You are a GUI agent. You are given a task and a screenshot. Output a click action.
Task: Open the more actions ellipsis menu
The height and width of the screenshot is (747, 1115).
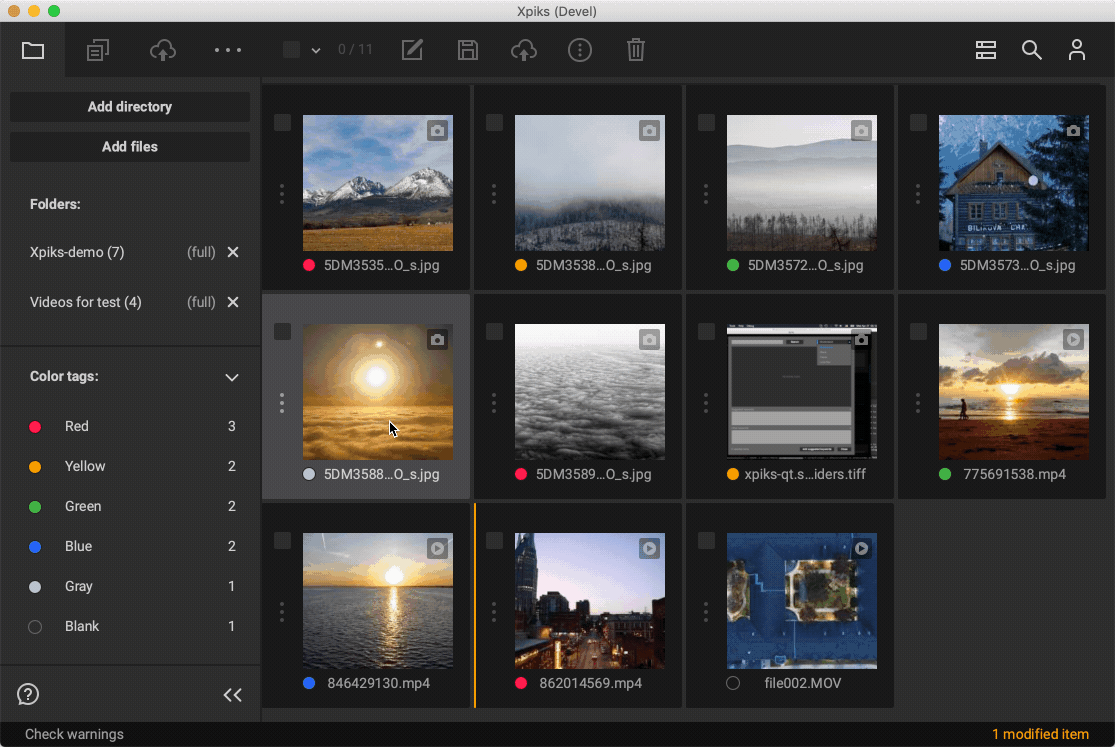pos(227,50)
